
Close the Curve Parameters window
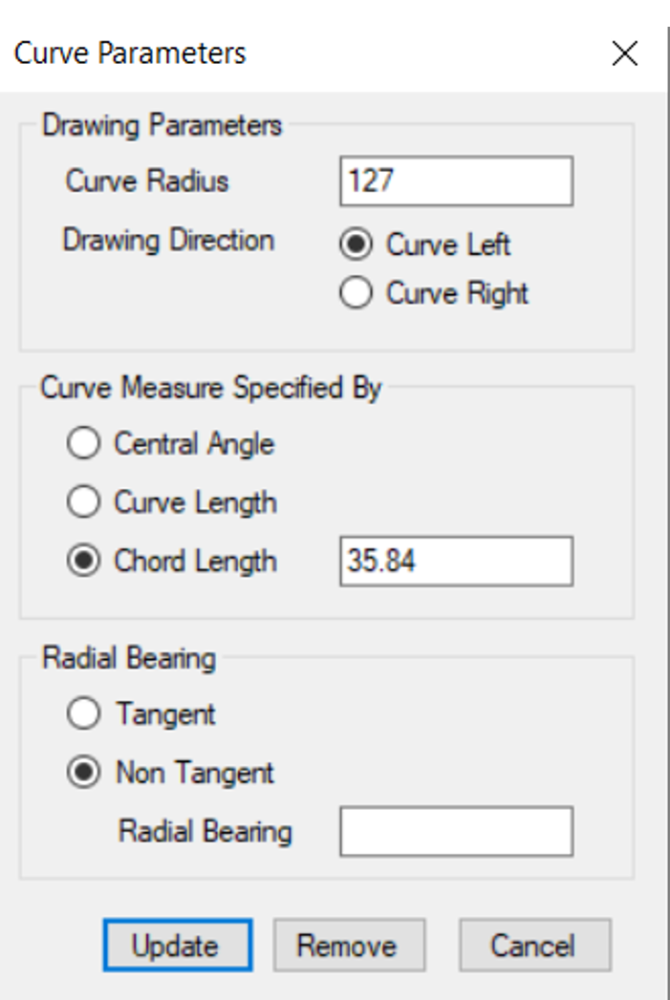pyautogui.click(x=625, y=54)
